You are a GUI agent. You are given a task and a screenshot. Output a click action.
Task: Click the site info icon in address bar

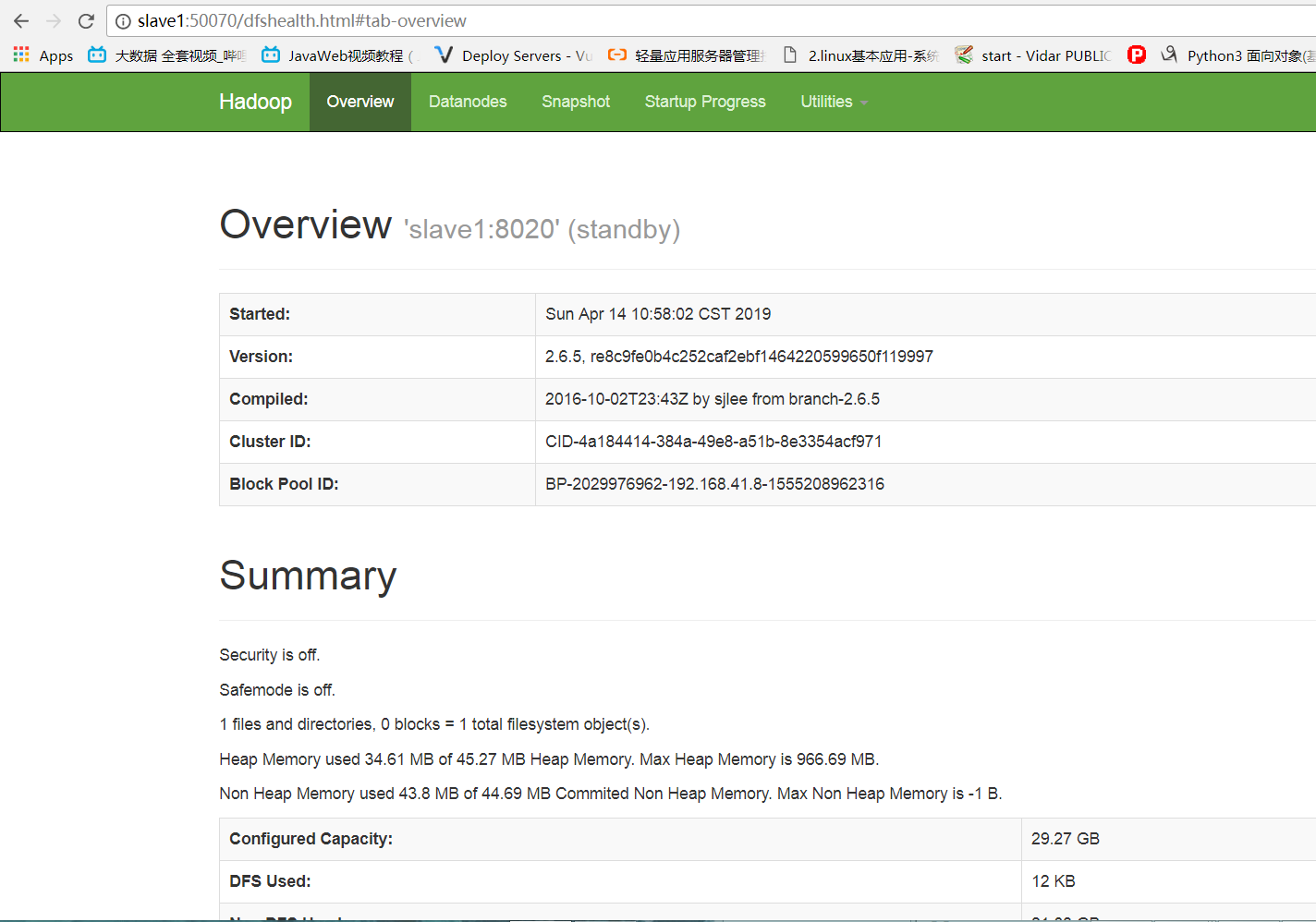pos(123,21)
